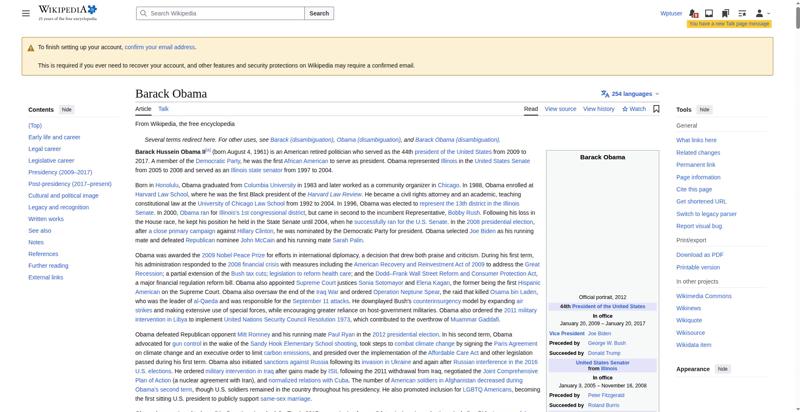Open the notices tray icon

click(709, 13)
